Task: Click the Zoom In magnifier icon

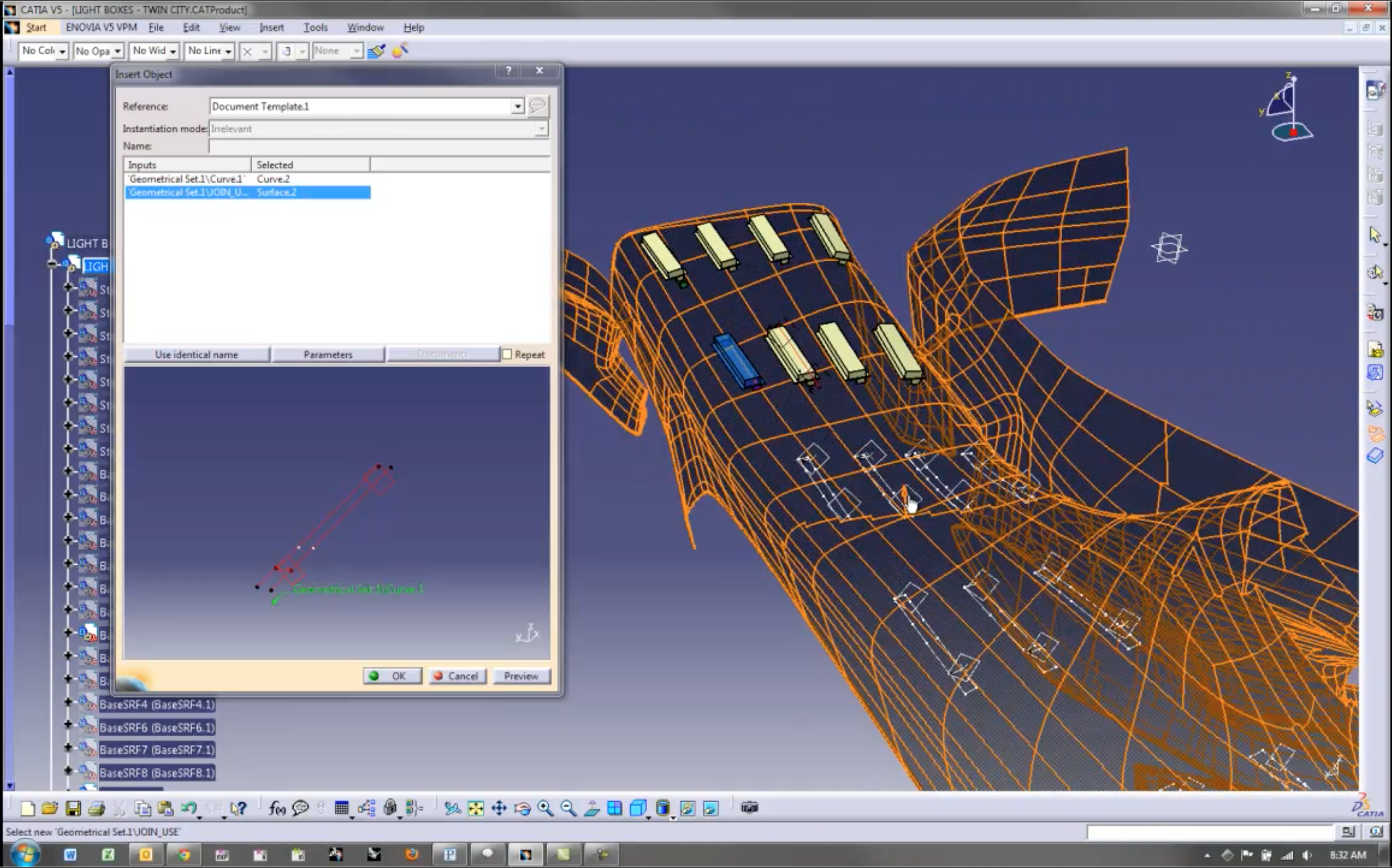Action: click(x=545, y=808)
